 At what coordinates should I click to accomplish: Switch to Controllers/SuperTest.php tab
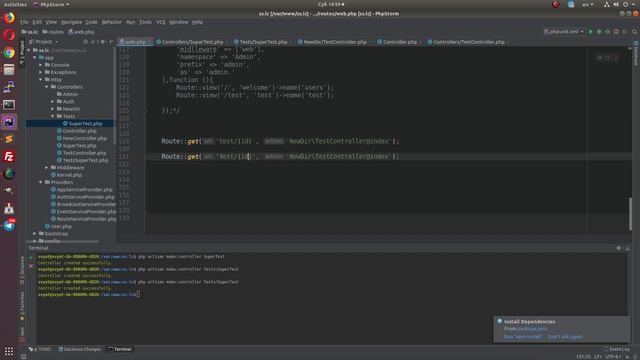pyautogui.click(x=191, y=42)
